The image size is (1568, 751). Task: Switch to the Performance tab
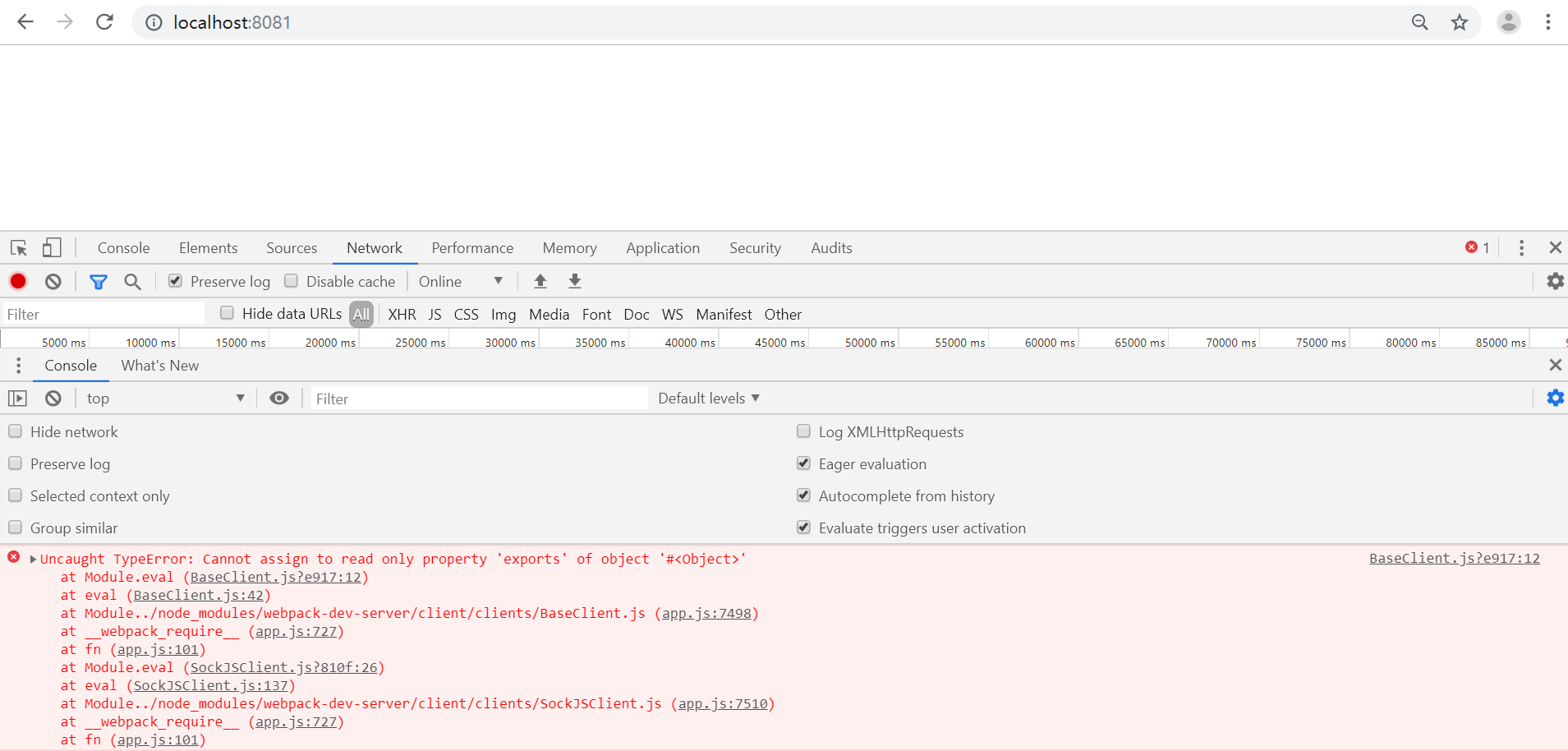click(471, 247)
